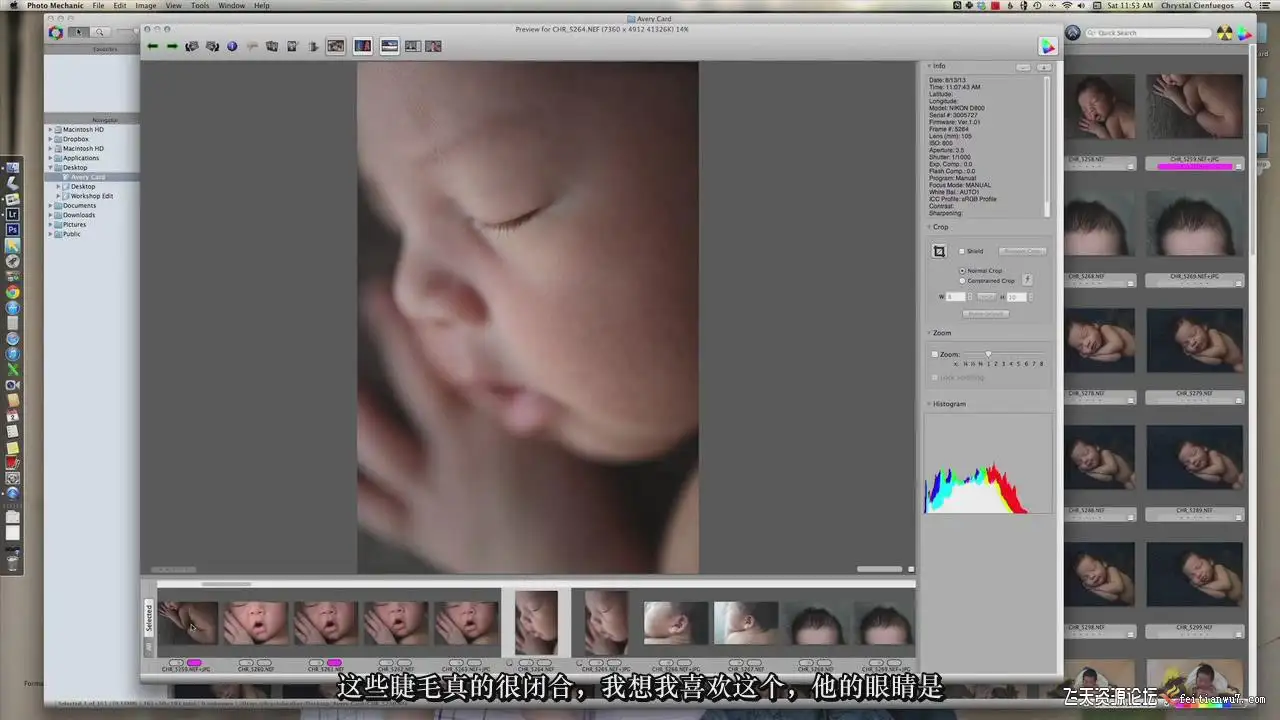Viewport: 1280px width, 720px height.
Task: Collapse the Histogram panel
Action: [928, 404]
